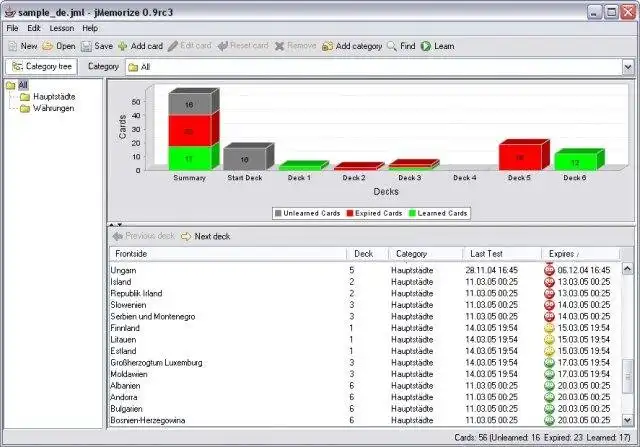
Task: Click green face icon for Albanien
Action: click(x=549, y=385)
